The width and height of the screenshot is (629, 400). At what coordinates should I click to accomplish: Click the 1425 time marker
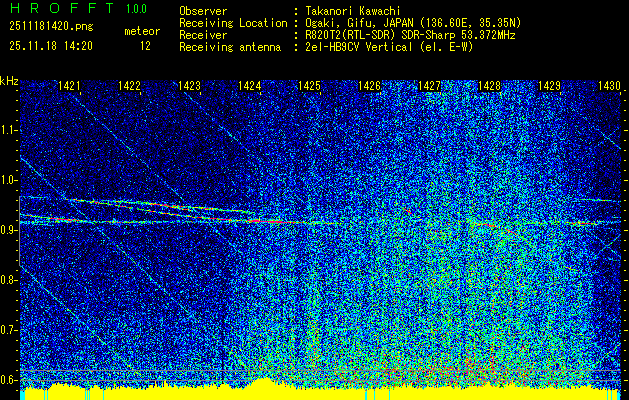tap(310, 85)
